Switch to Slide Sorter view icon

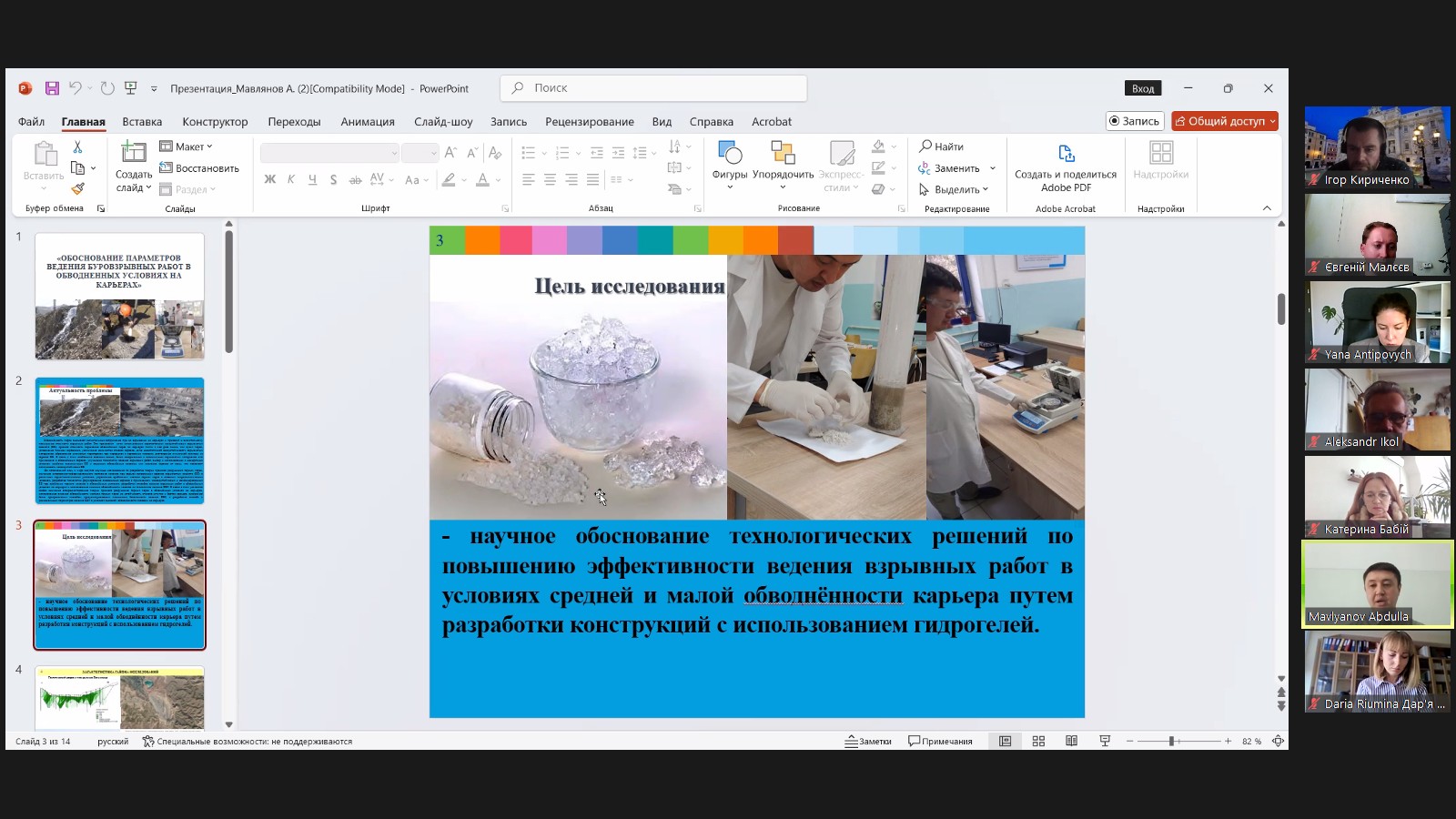point(1038,742)
